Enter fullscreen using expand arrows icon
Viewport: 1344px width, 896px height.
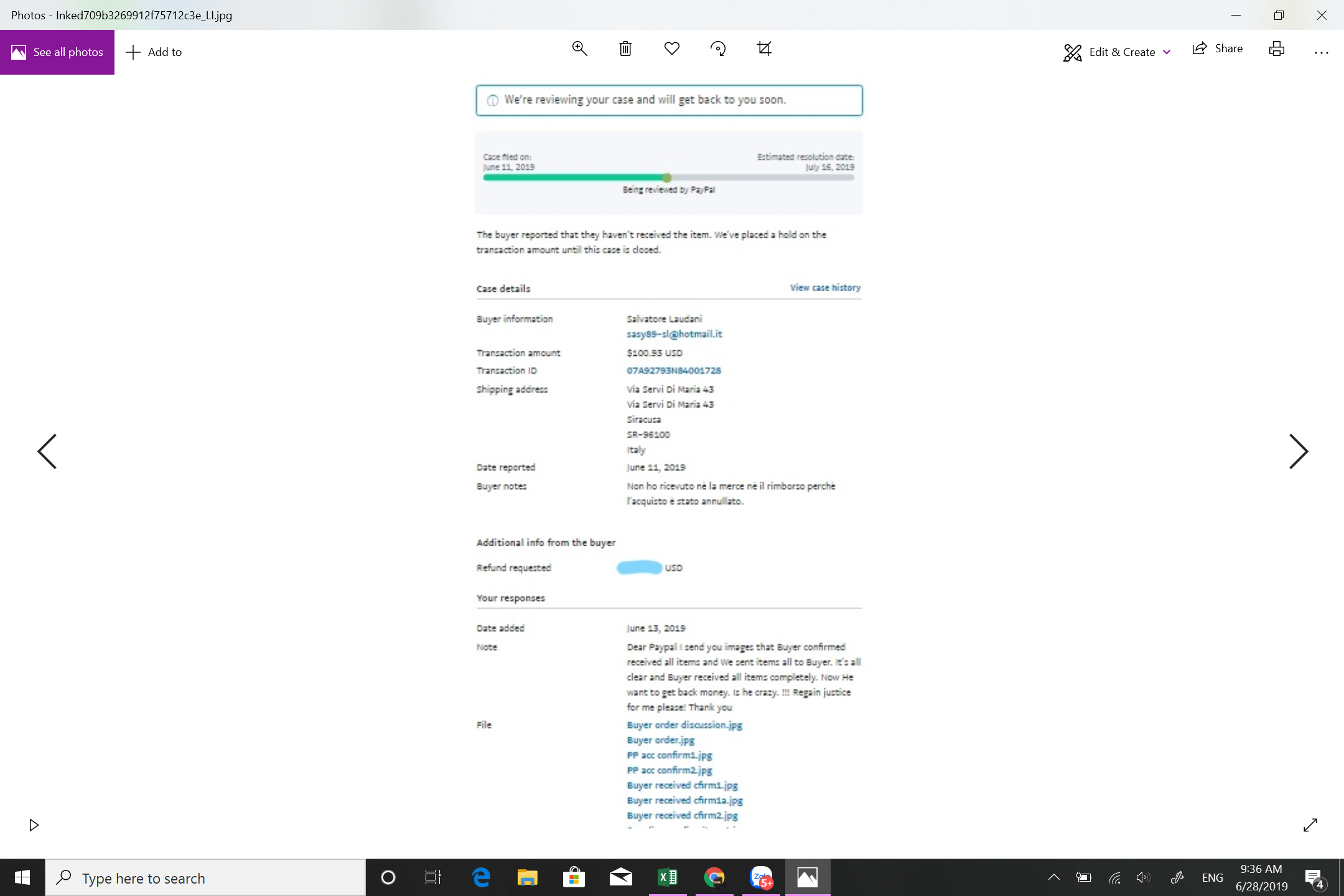1310,825
